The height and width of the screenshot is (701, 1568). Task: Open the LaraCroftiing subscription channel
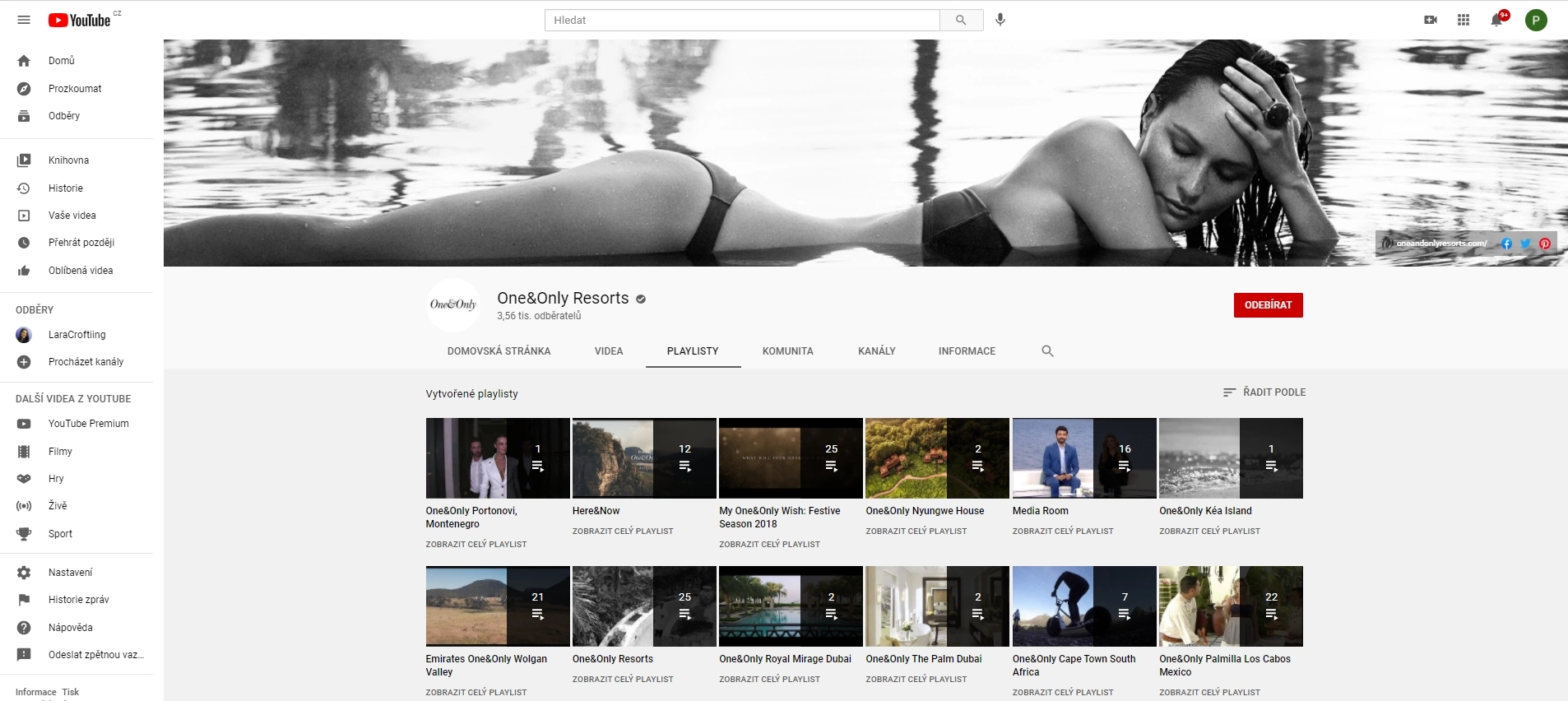click(x=77, y=335)
